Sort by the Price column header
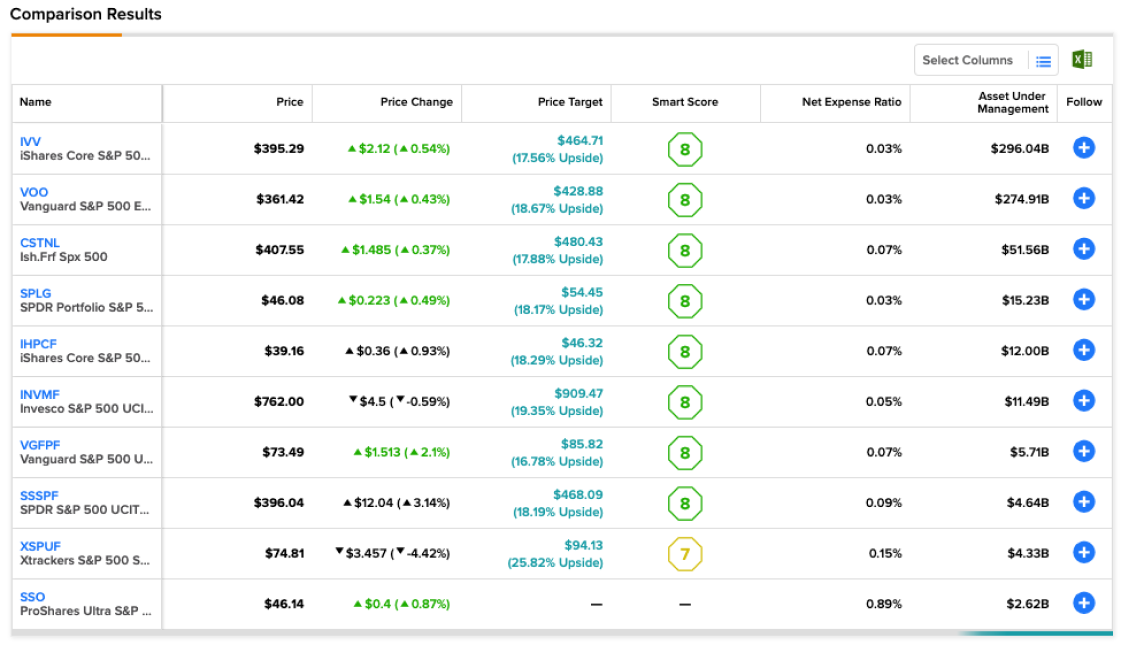This screenshot has width=1121, height=645. (290, 102)
